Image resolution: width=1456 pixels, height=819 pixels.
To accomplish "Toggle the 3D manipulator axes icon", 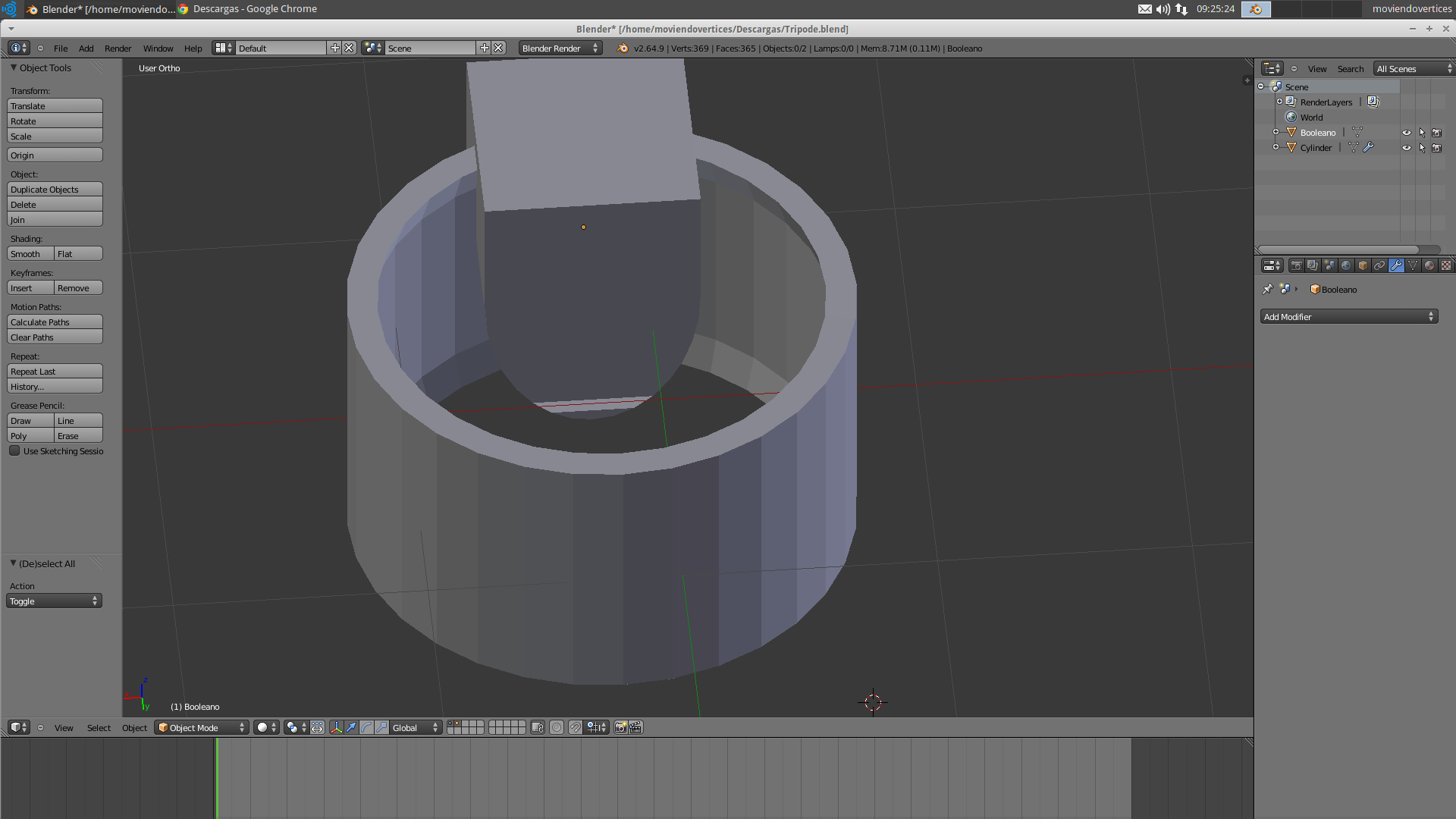I will [336, 727].
